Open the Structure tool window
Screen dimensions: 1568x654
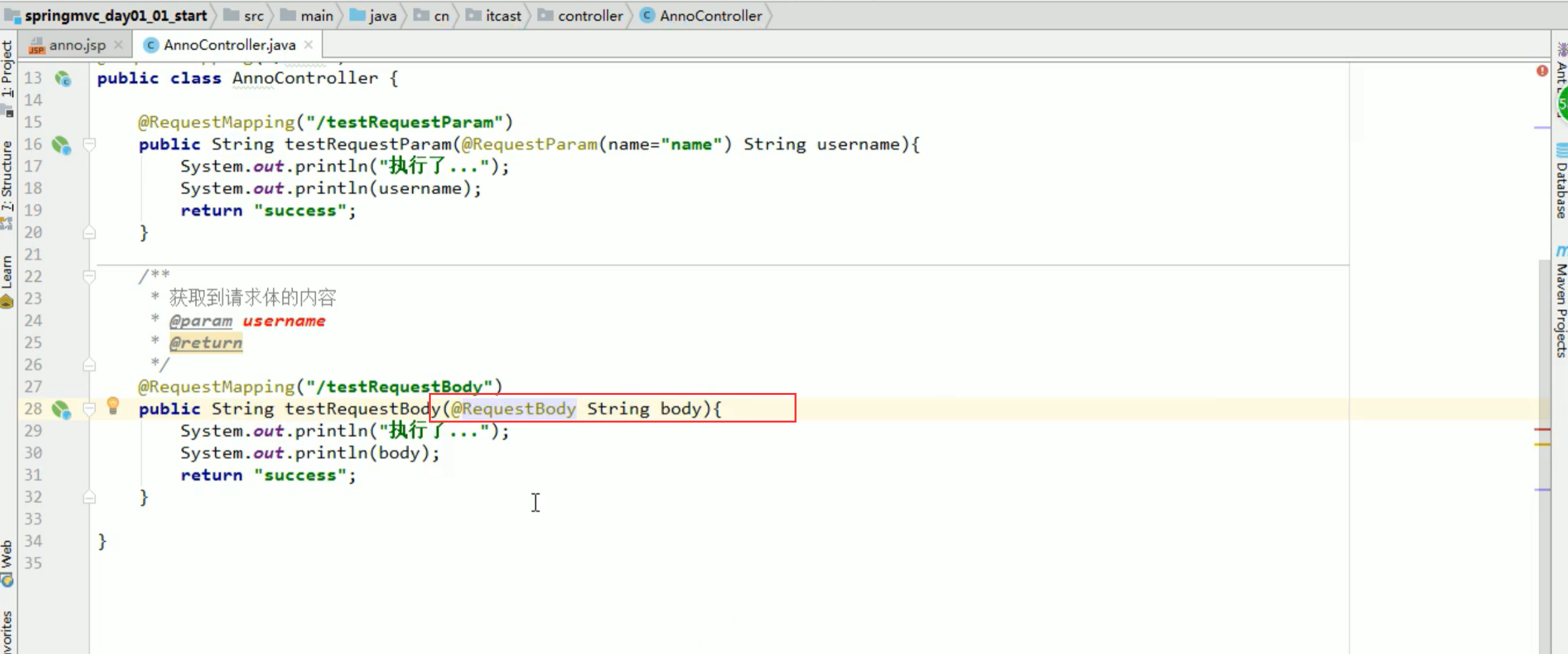pos(7,185)
